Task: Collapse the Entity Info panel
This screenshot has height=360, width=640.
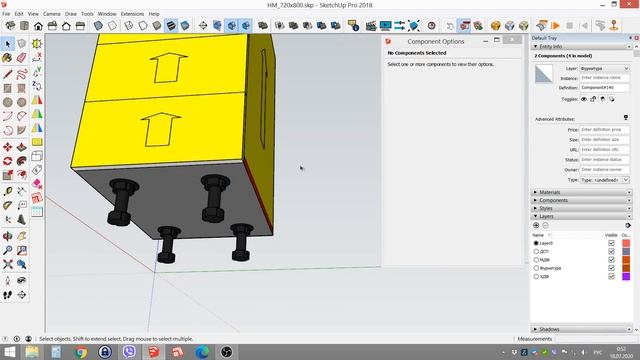Action: (582, 47)
